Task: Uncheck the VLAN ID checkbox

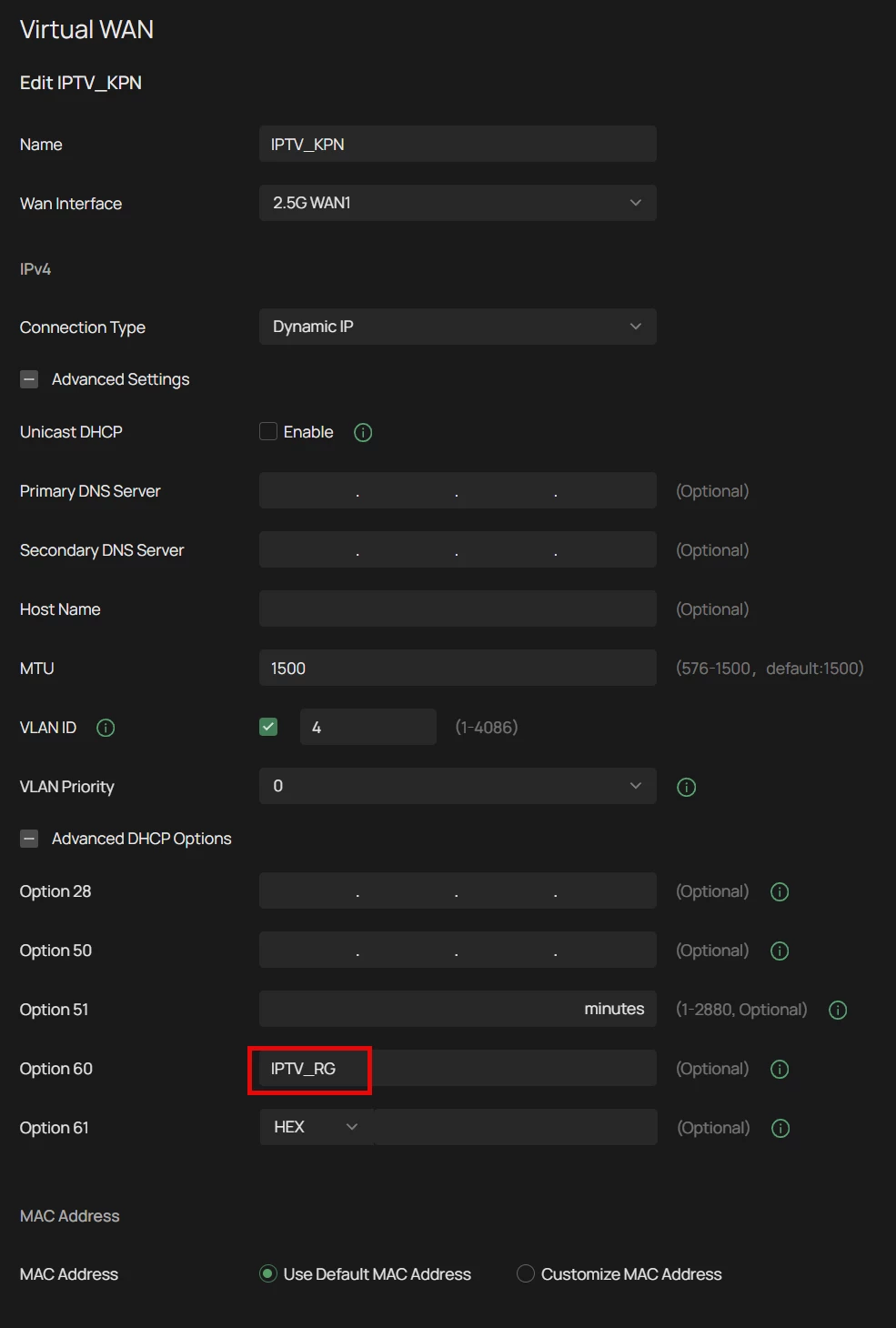Action: click(x=268, y=727)
